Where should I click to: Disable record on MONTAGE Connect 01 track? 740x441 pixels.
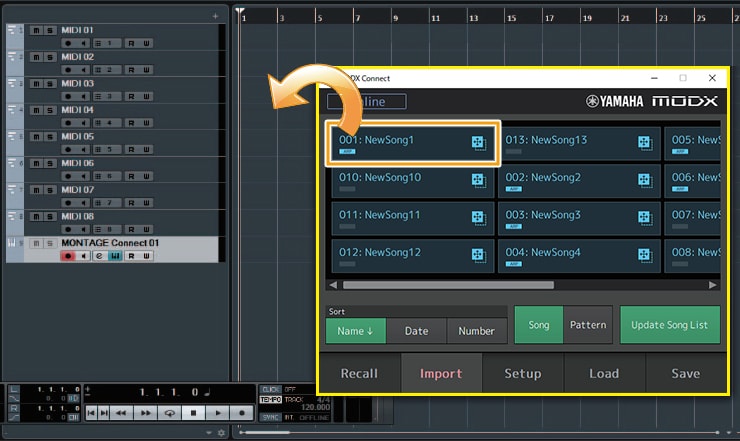(68, 256)
